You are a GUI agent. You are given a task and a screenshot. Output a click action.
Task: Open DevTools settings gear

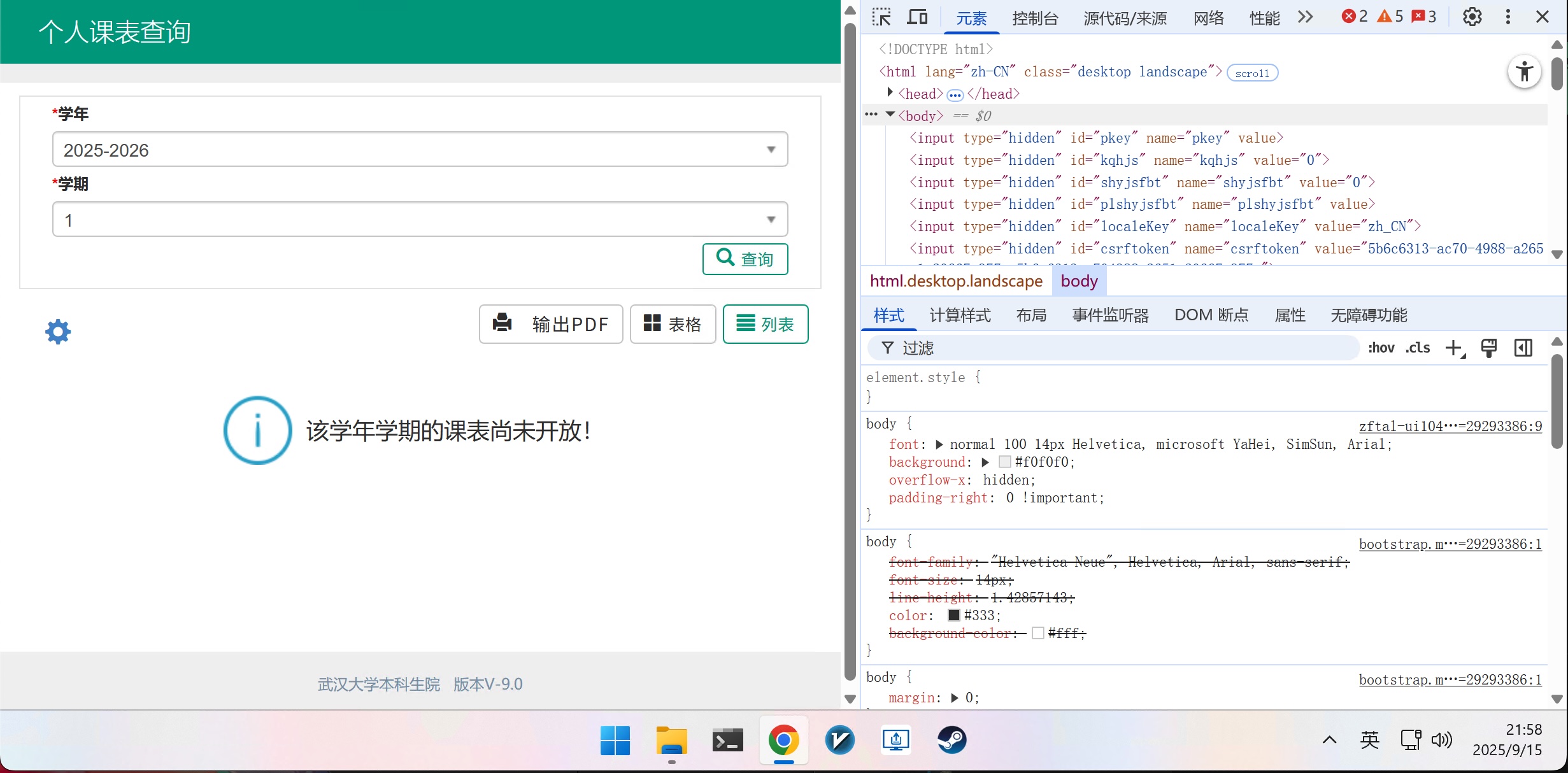coord(1472,17)
